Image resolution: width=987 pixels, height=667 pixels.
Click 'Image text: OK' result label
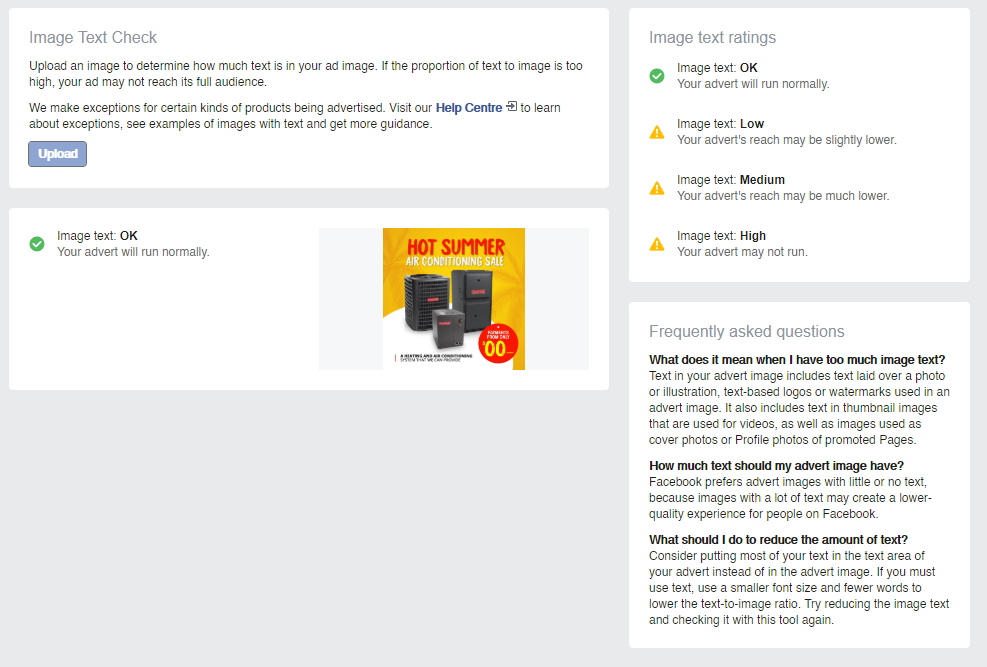tap(97, 236)
